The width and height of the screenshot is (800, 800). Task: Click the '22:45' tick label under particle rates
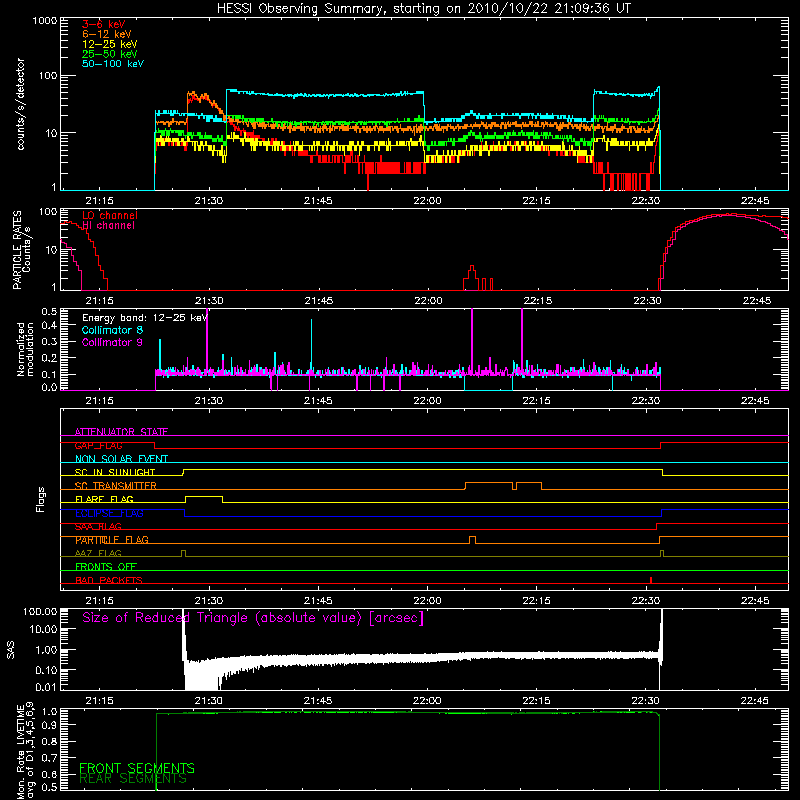coord(757,301)
